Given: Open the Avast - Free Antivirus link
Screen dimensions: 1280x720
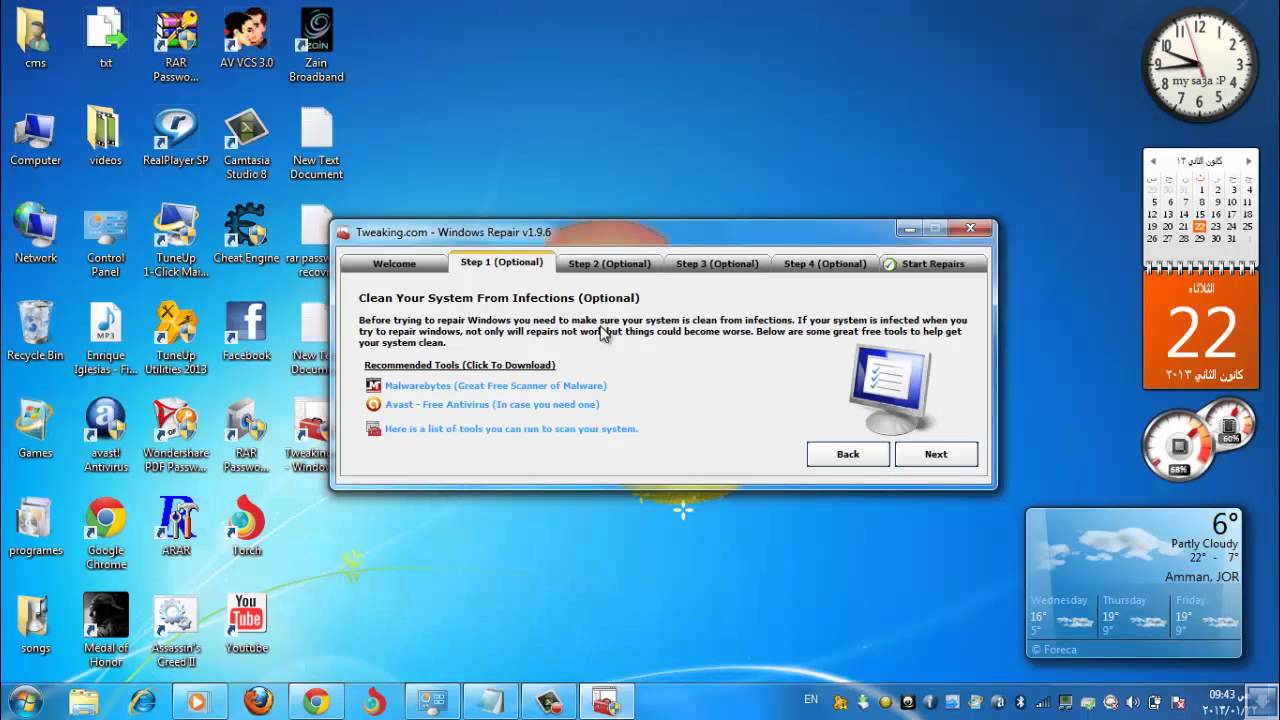Looking at the screenshot, I should (492, 404).
